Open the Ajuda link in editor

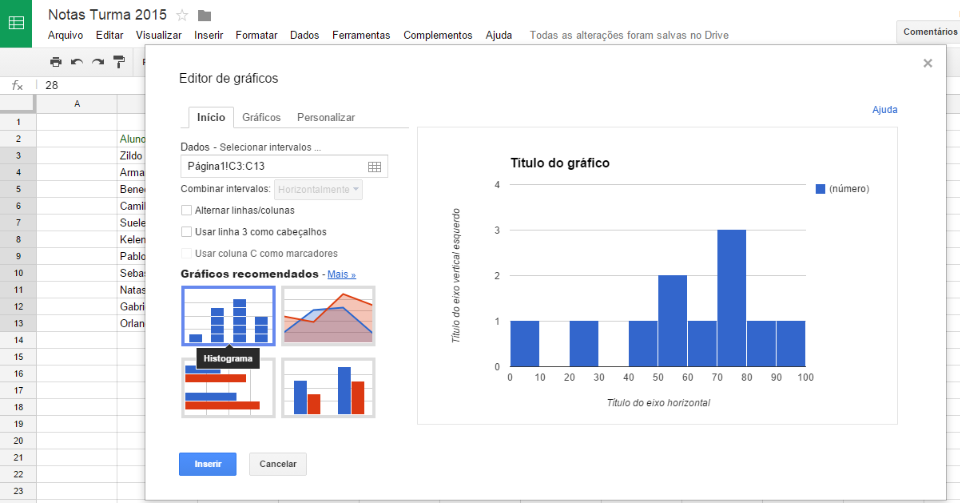click(x=884, y=110)
